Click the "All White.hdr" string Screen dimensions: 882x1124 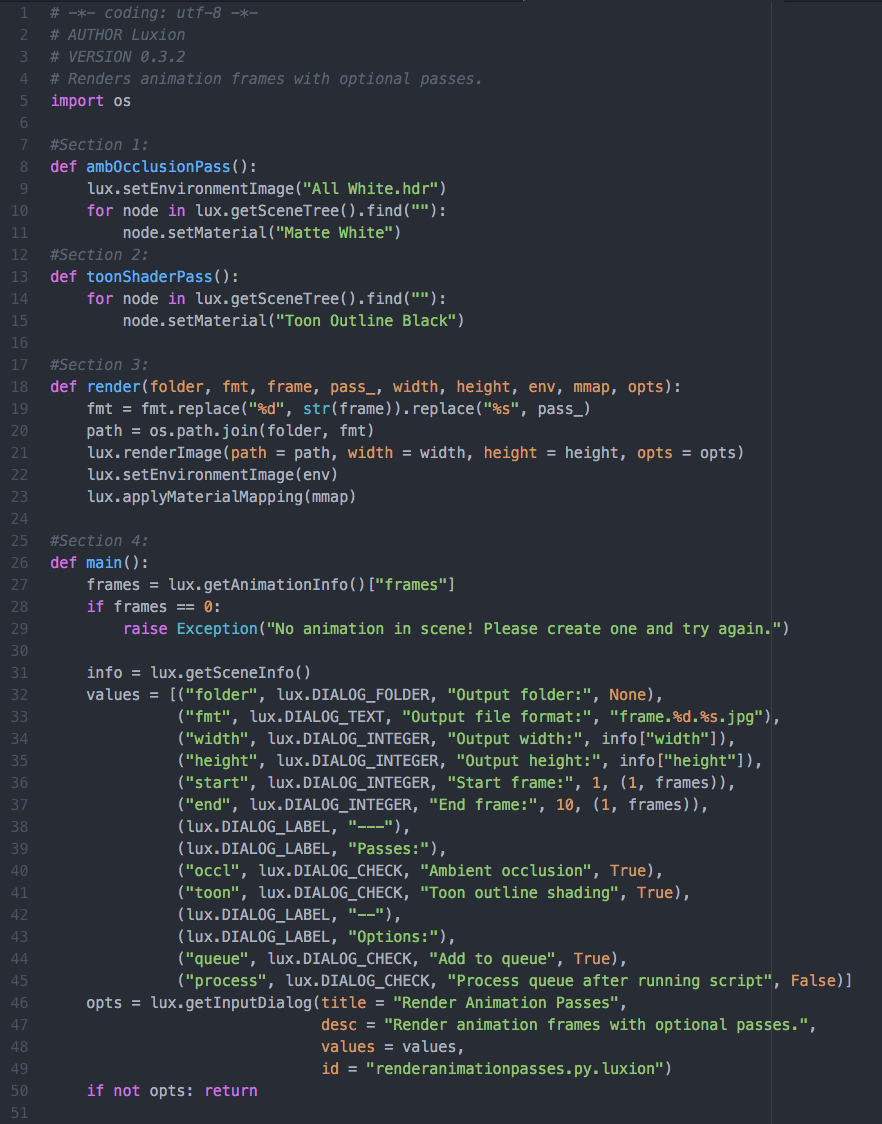click(x=370, y=189)
